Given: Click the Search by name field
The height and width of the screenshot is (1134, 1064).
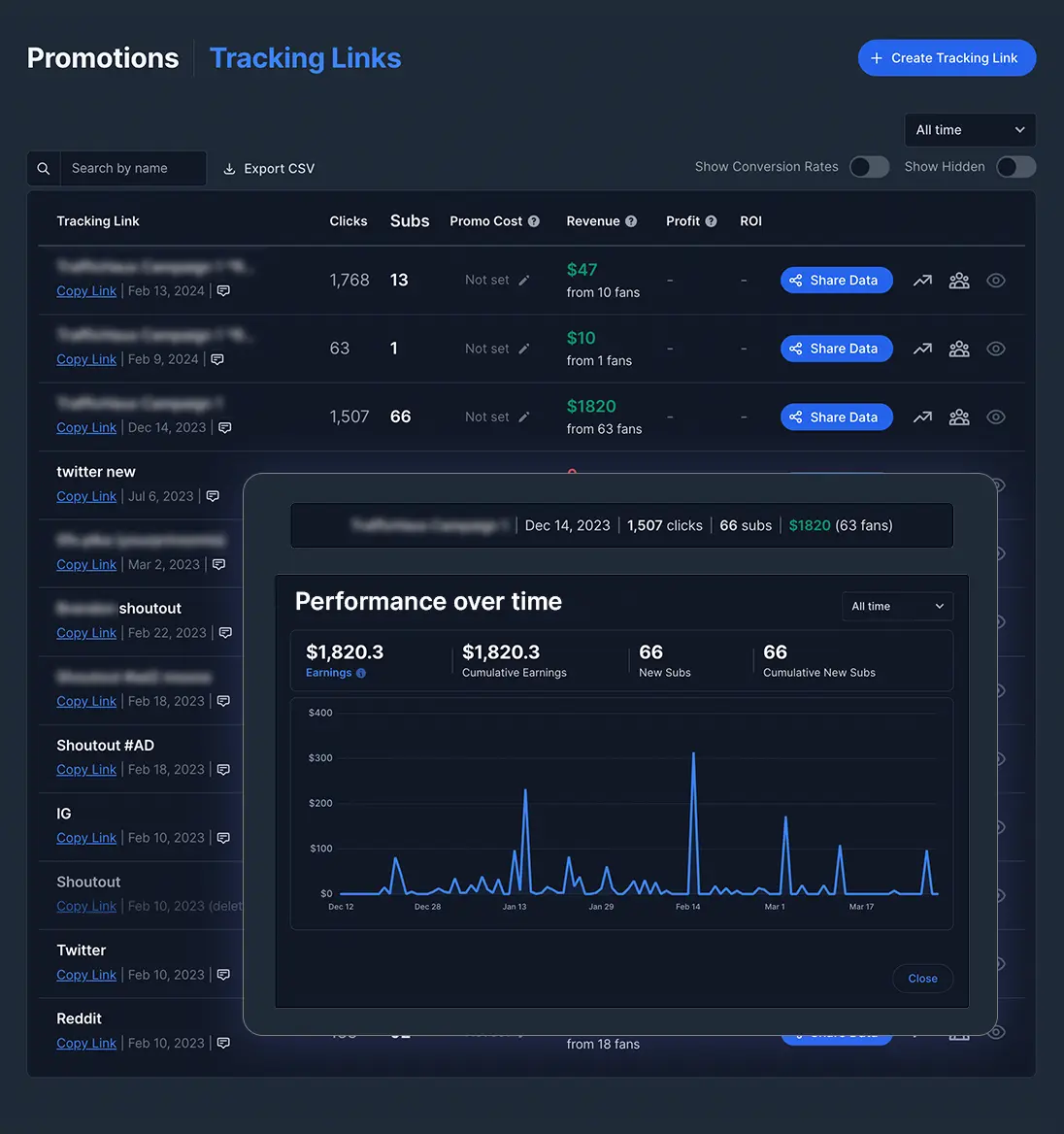Looking at the screenshot, I should [x=133, y=168].
